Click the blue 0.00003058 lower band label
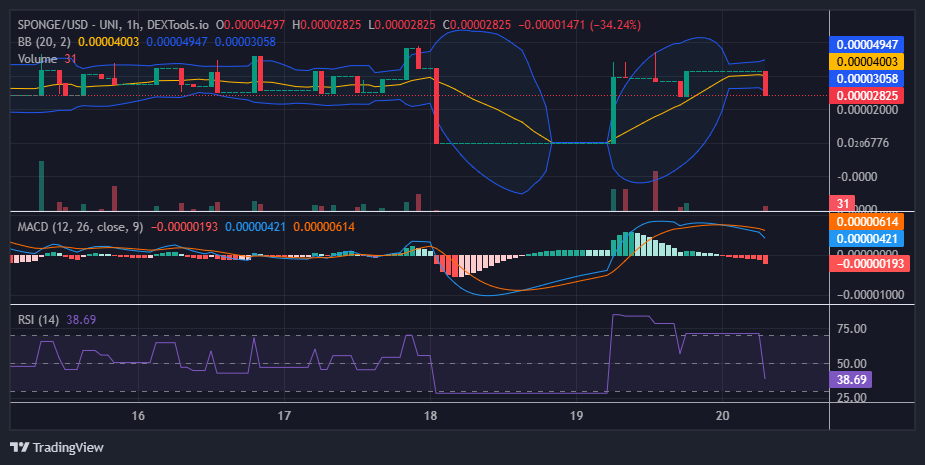 point(867,78)
